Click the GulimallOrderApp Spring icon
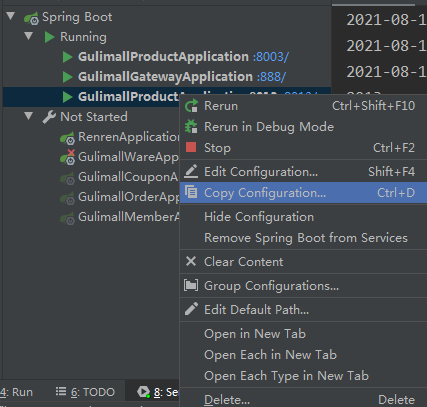 tap(67, 198)
